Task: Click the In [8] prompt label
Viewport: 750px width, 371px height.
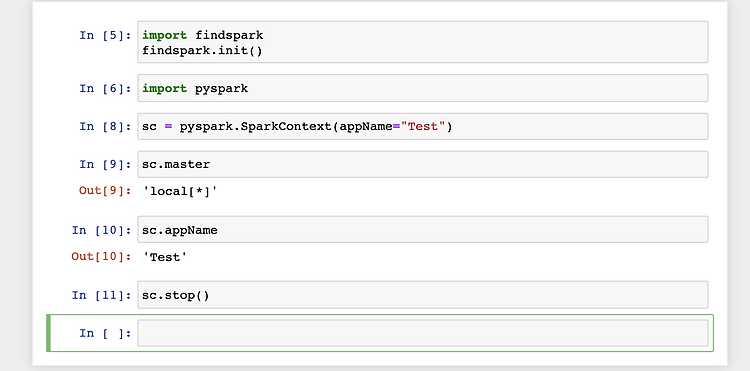Action: pos(105,126)
